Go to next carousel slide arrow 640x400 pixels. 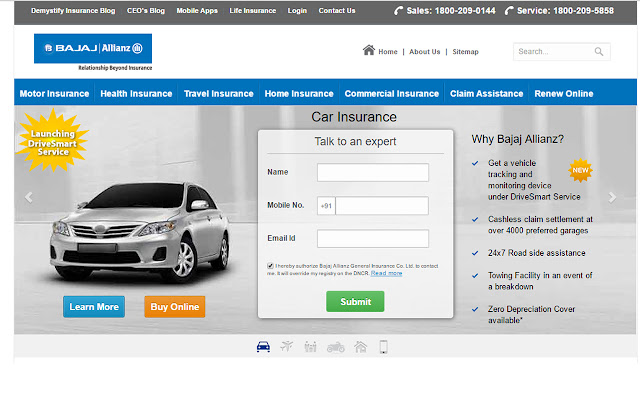click(612, 198)
